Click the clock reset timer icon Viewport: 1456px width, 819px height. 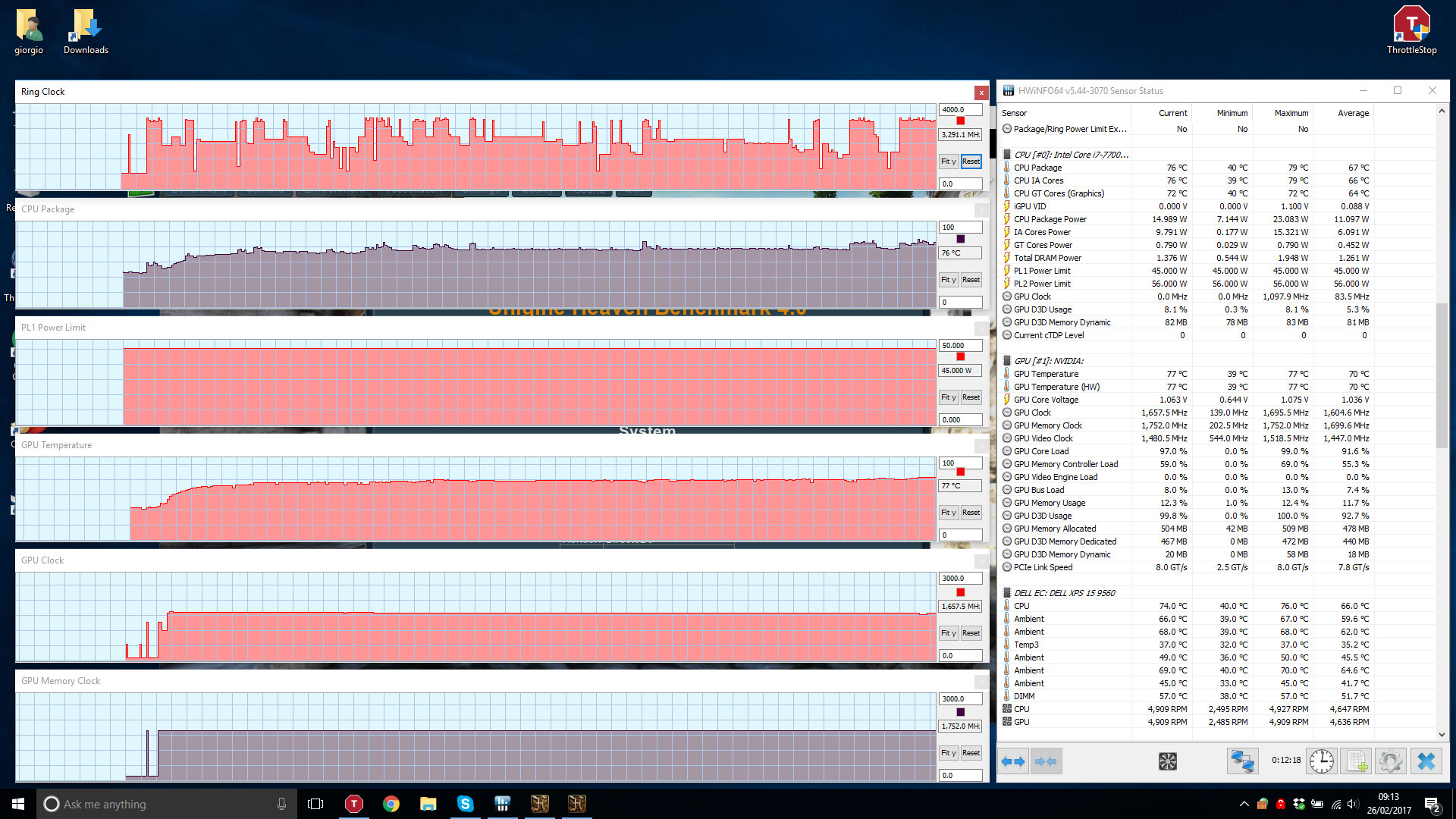coord(1322,761)
